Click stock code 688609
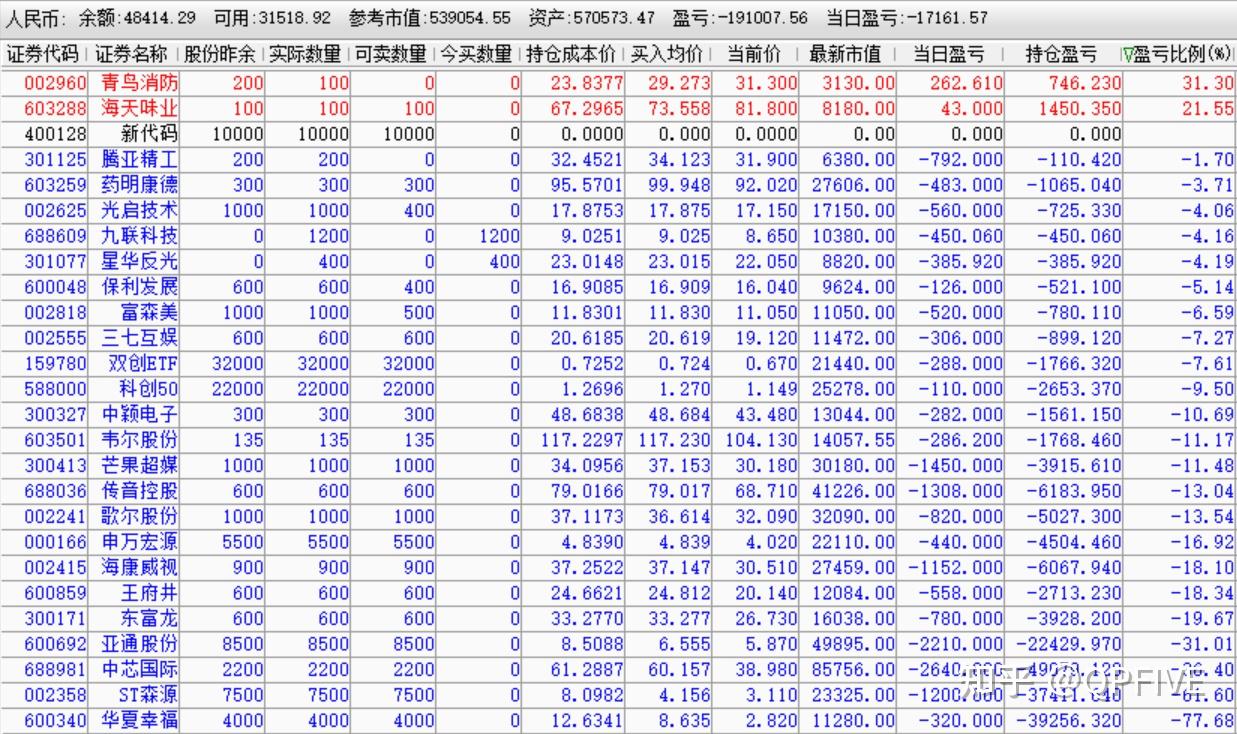Screen dimensions: 1237x734 click(56, 236)
